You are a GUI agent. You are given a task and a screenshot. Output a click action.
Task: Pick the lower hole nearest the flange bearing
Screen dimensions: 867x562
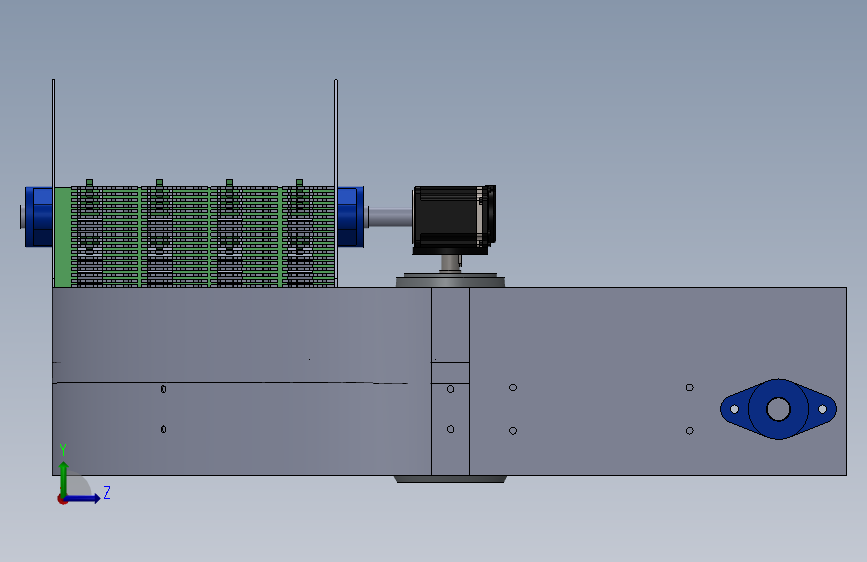point(690,431)
